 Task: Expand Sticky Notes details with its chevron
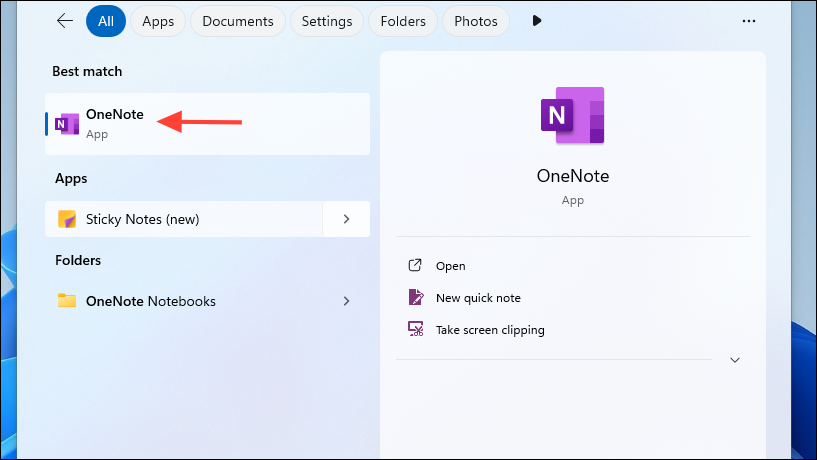point(346,219)
